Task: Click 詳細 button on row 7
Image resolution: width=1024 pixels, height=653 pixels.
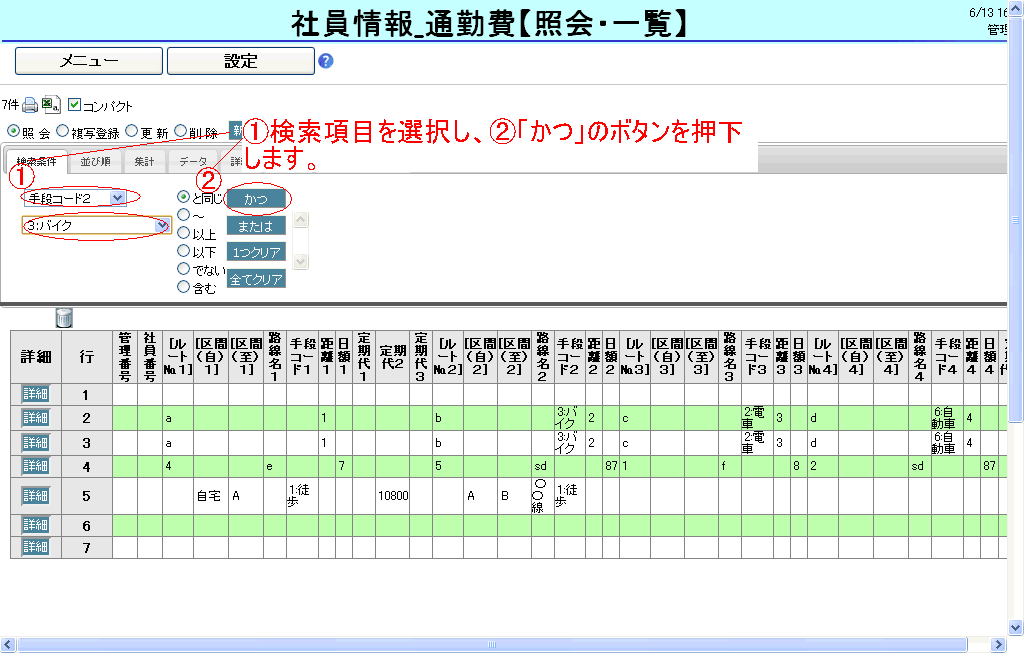Action: coord(36,547)
